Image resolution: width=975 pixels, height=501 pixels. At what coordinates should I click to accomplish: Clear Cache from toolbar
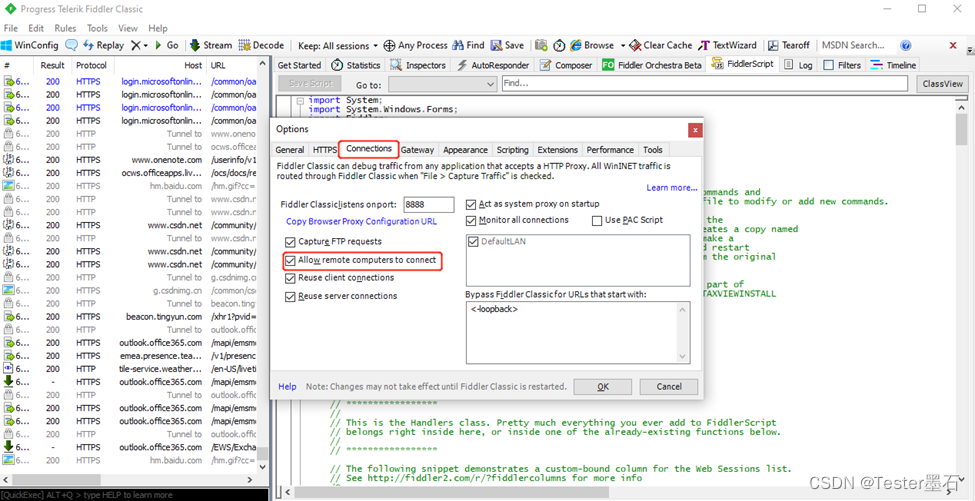[660, 45]
